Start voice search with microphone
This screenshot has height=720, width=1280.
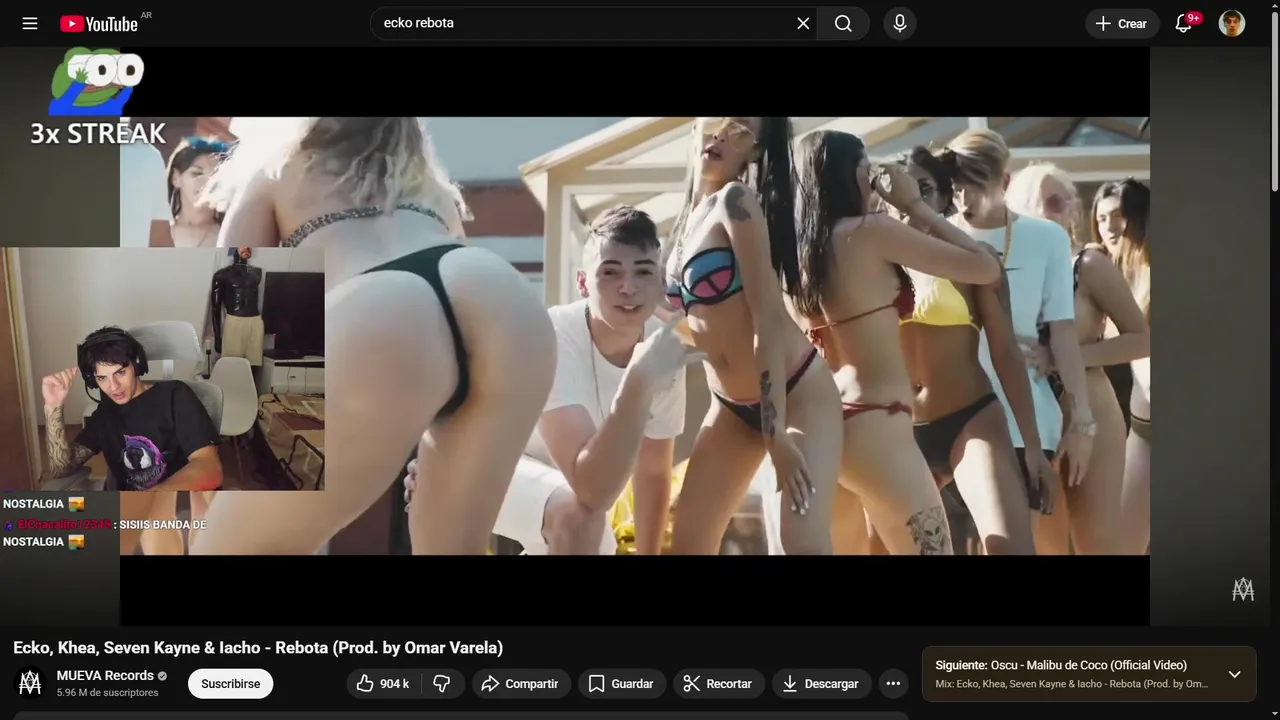[x=900, y=23]
